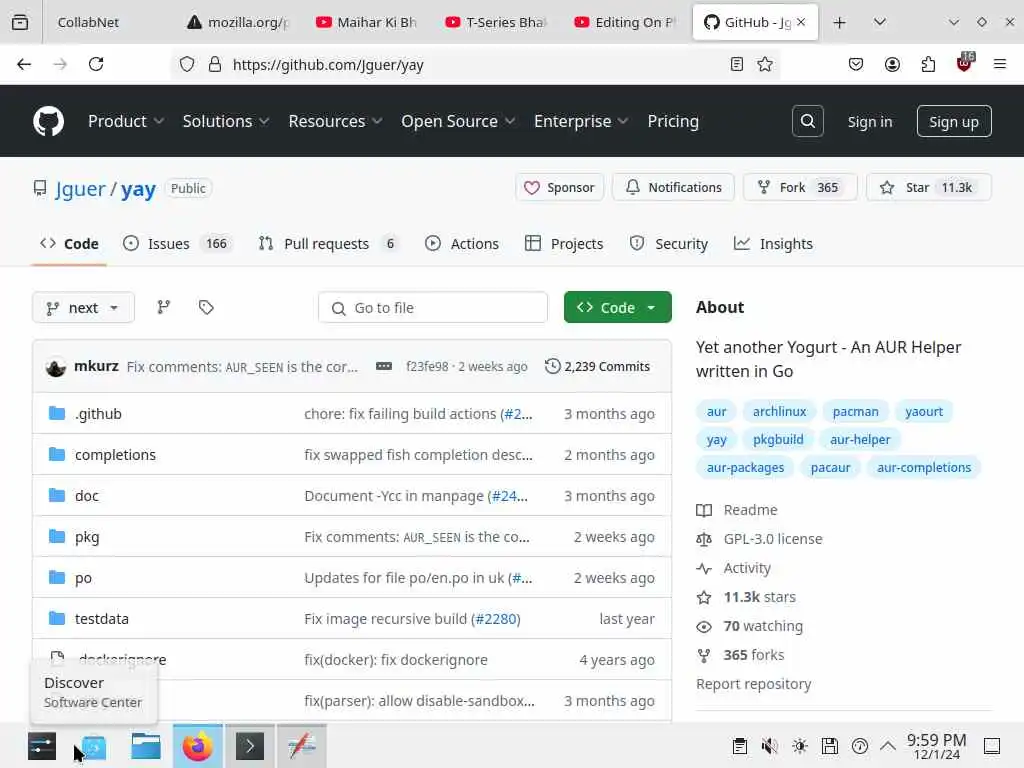Expand Resources dropdown
Viewport: 1024px width, 768px height.
[335, 121]
